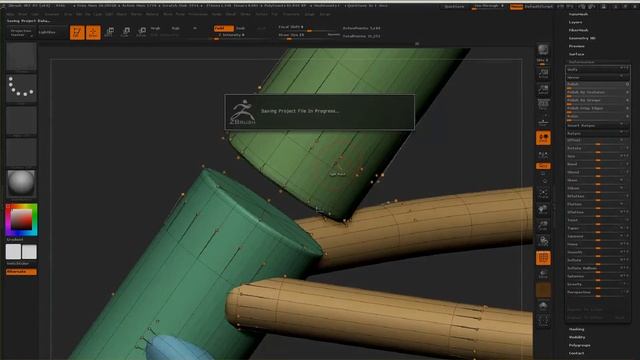Open the Dots stroke type selector

point(21,88)
